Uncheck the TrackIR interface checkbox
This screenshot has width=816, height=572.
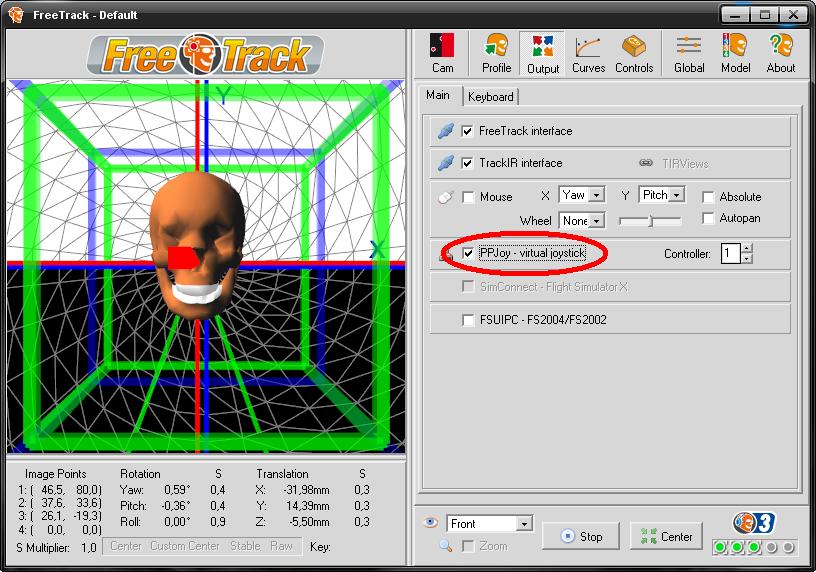(467, 163)
